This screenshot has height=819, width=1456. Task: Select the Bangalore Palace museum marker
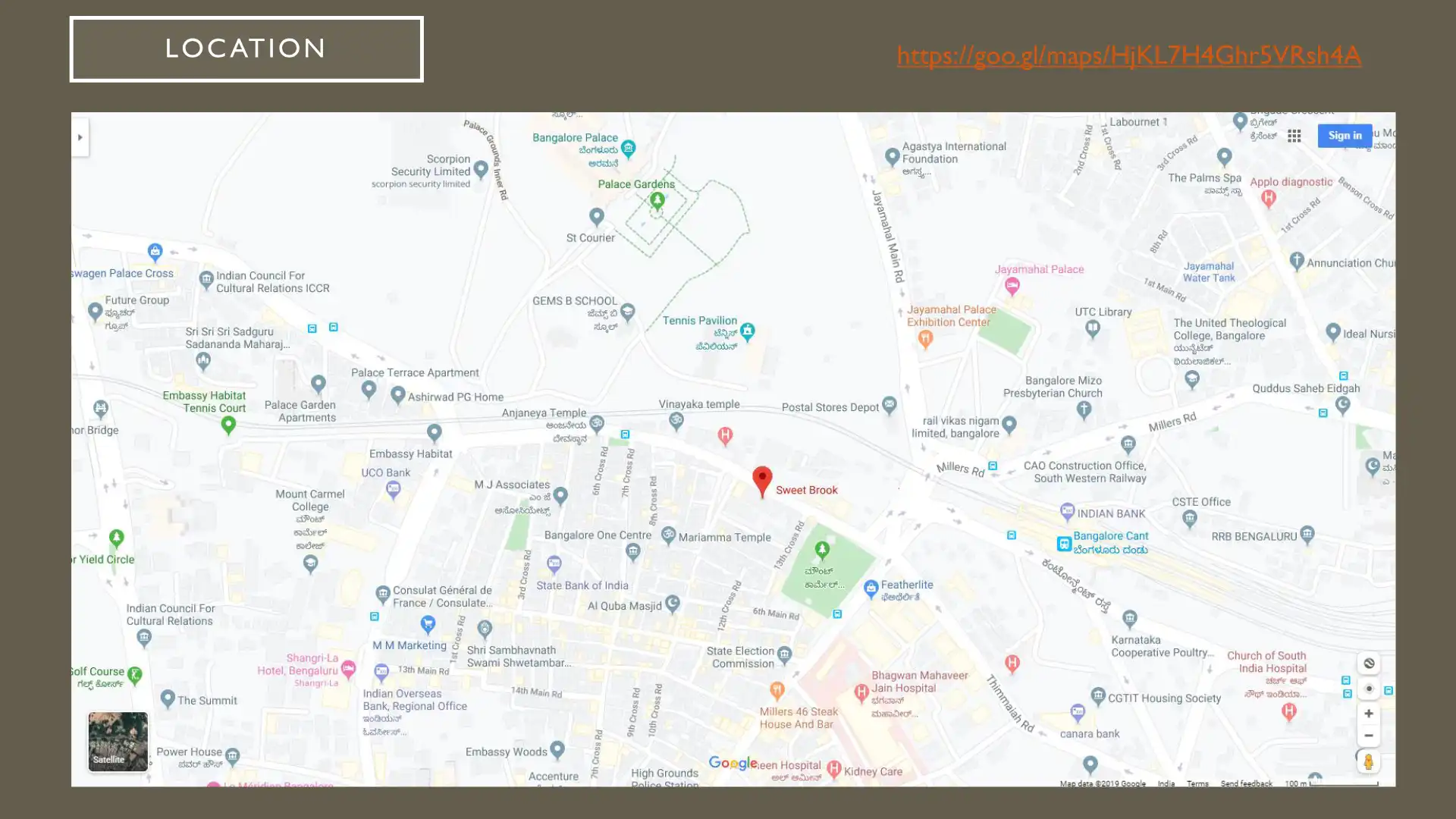pos(628,147)
